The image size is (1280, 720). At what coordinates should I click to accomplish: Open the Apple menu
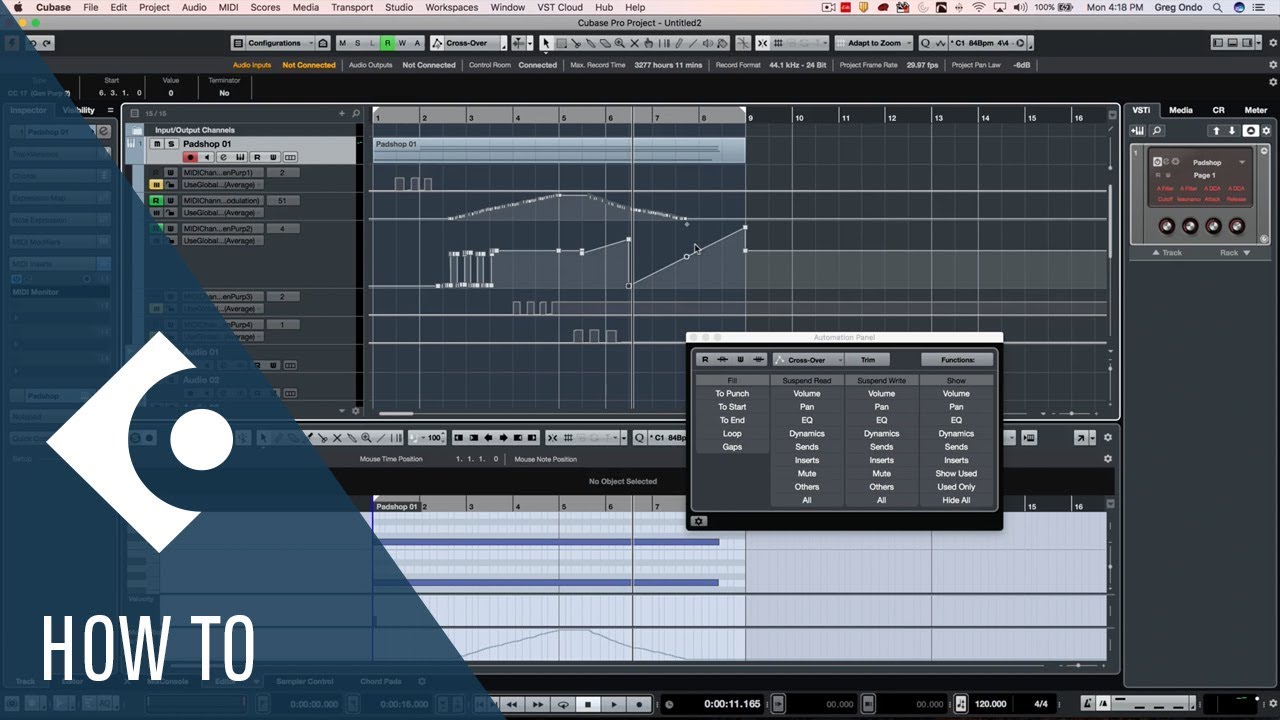(x=17, y=7)
